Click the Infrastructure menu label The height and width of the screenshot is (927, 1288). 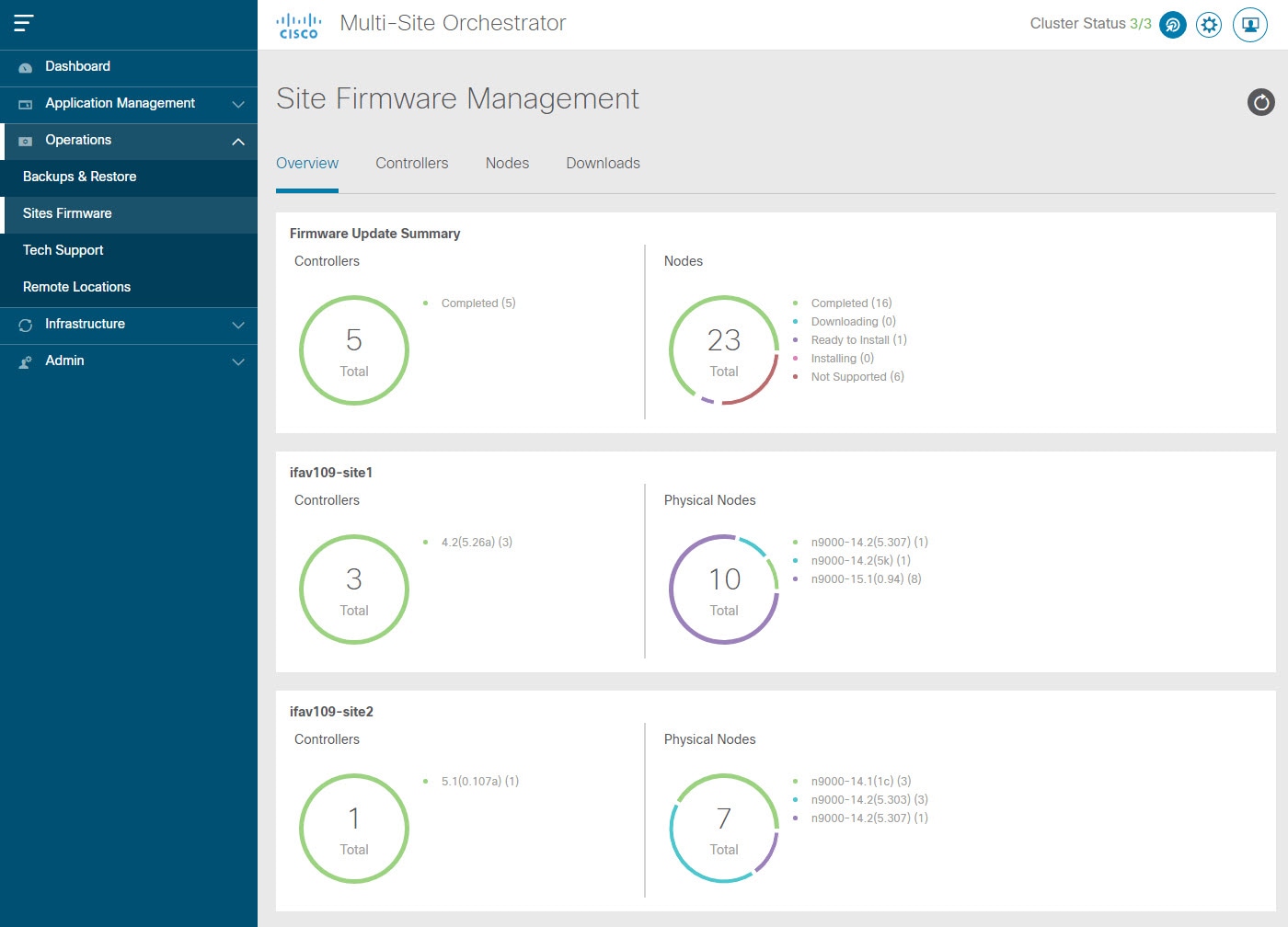point(85,324)
